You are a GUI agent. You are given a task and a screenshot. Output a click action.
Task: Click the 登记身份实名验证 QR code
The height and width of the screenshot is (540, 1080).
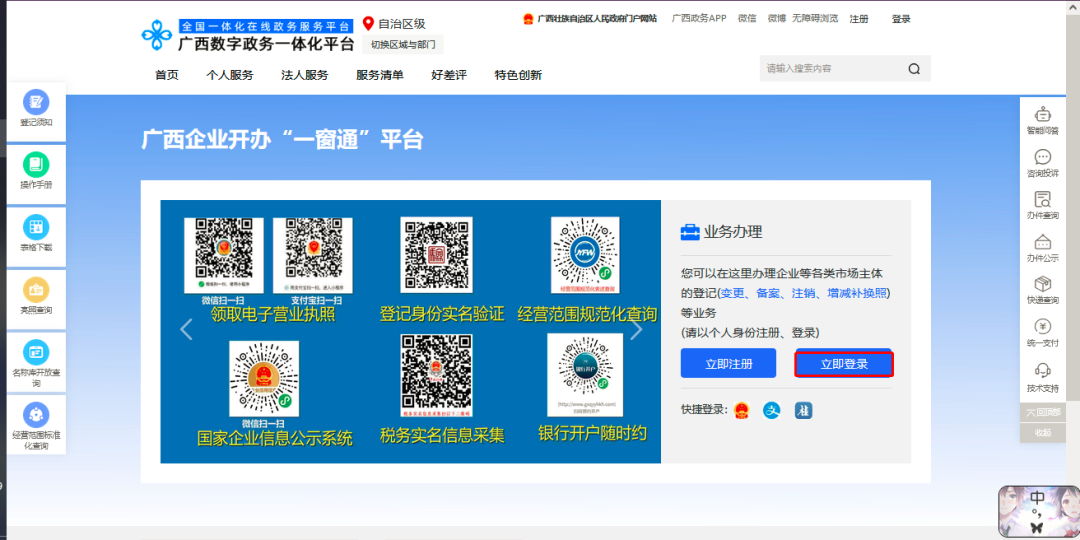pyautogui.click(x=437, y=255)
